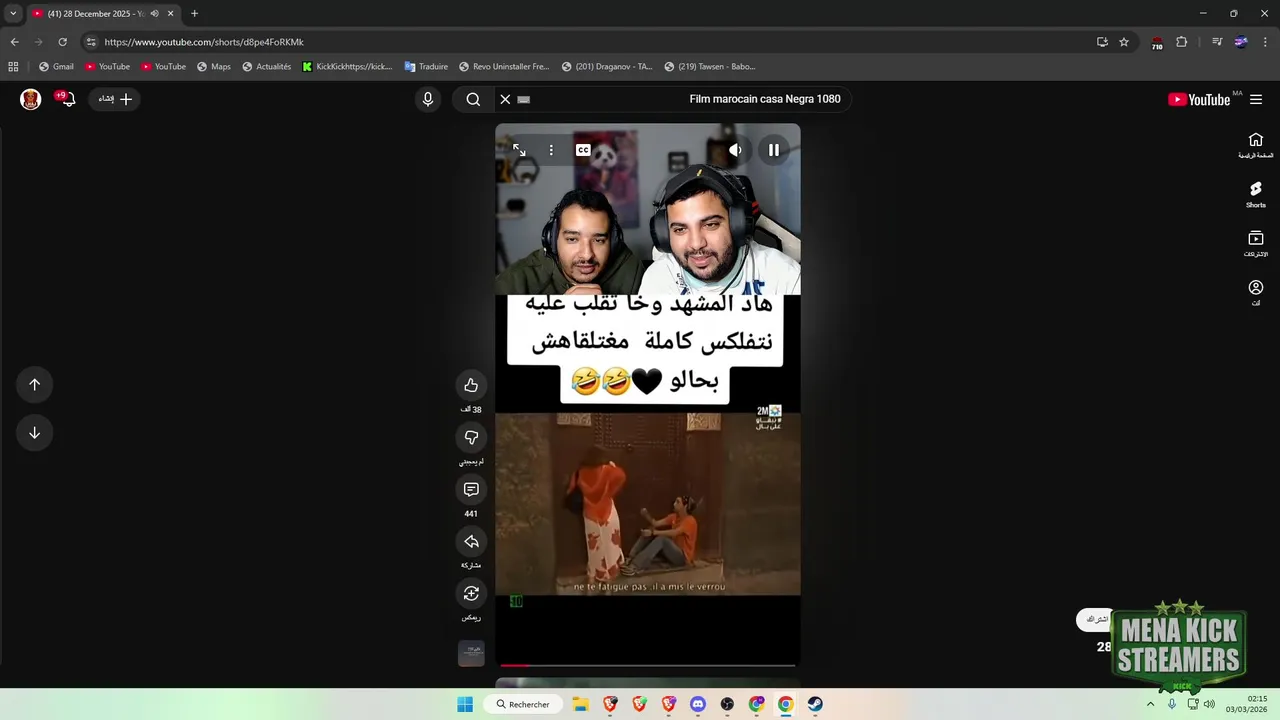This screenshot has width=1280, height=720.
Task: Open the (219) Tawsen bookmark
Action: click(710, 67)
